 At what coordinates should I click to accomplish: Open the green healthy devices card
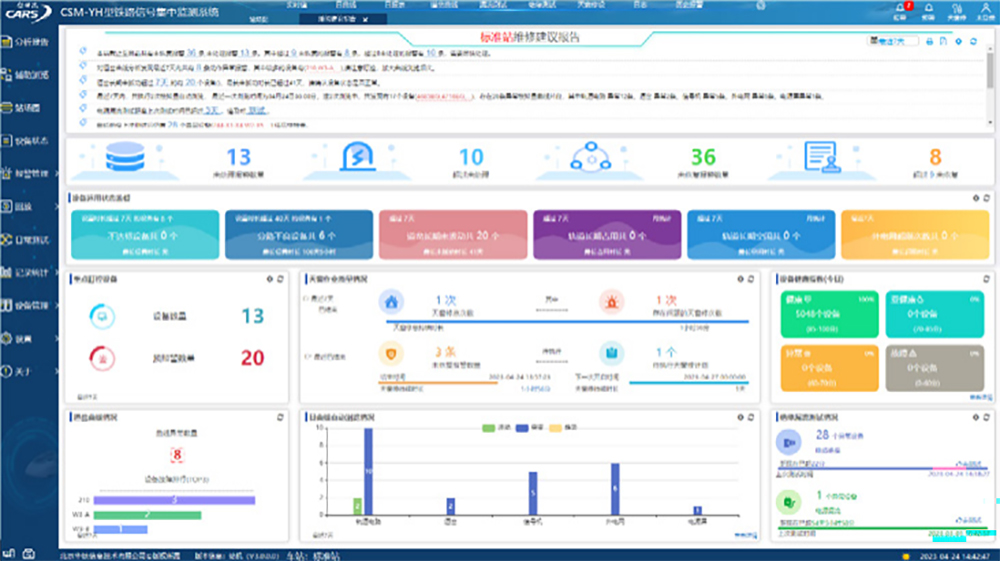[x=819, y=314]
